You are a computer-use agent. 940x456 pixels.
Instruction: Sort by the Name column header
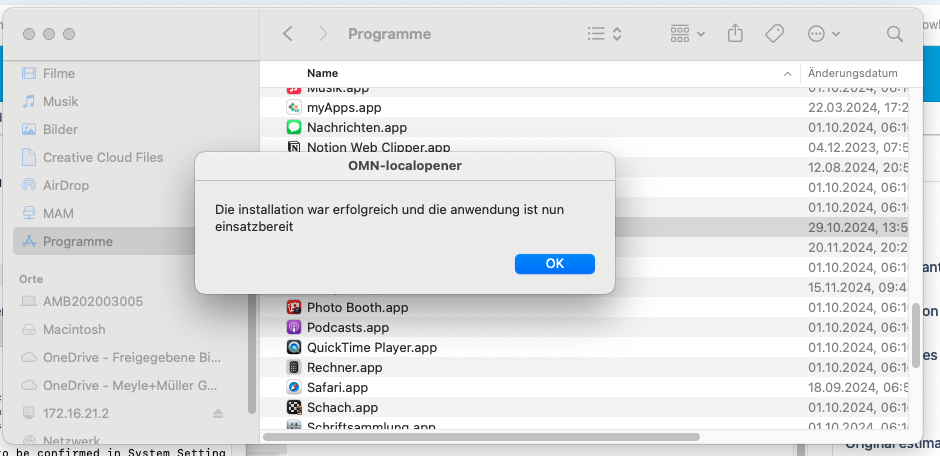323,73
